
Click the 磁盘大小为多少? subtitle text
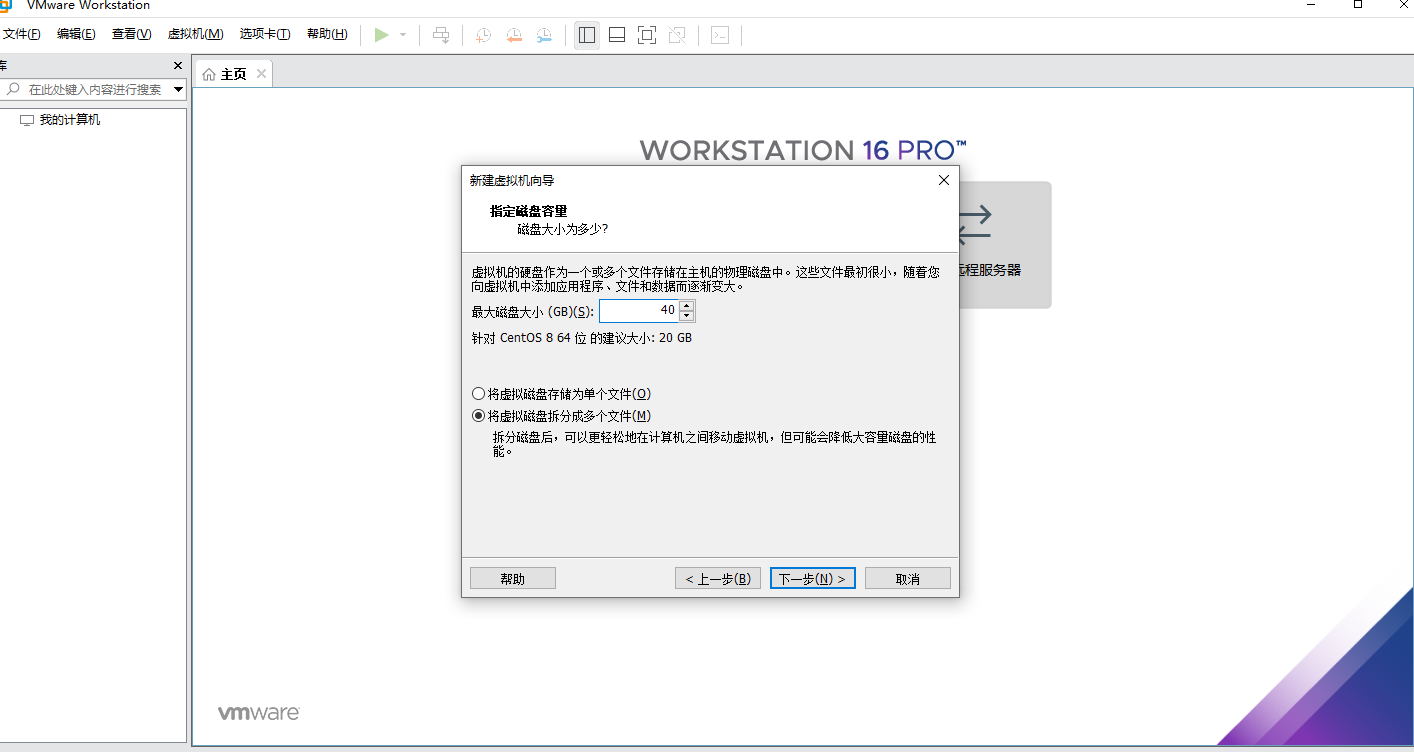coord(563,230)
